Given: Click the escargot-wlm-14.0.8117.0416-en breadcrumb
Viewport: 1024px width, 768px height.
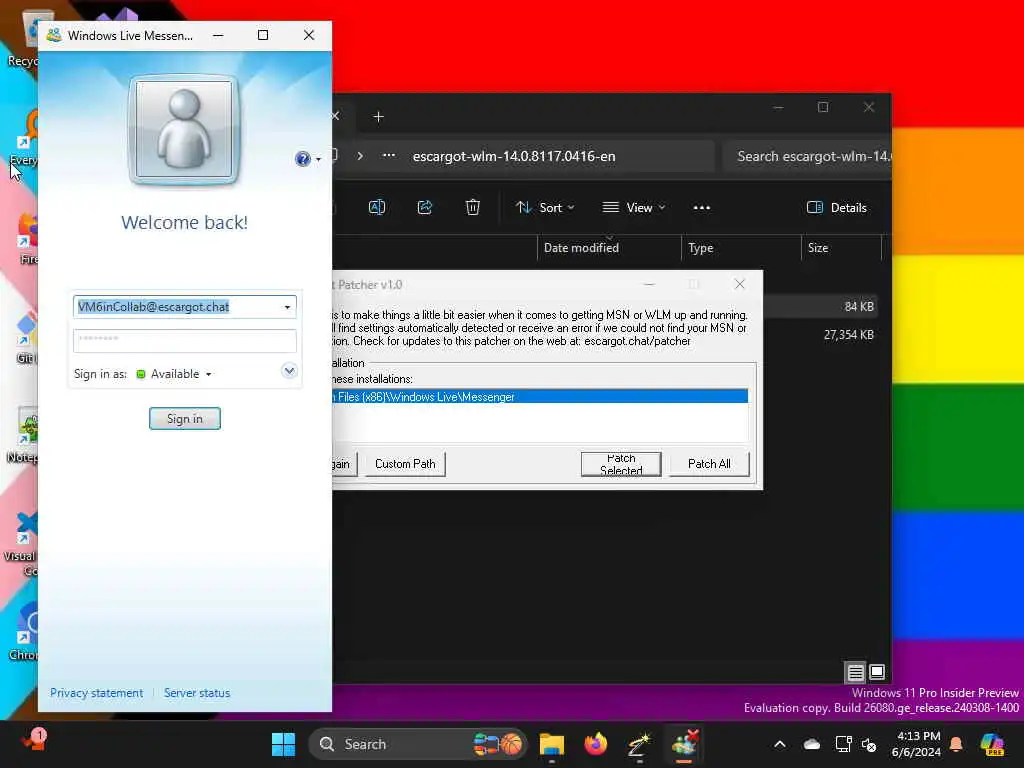Looking at the screenshot, I should coord(514,156).
